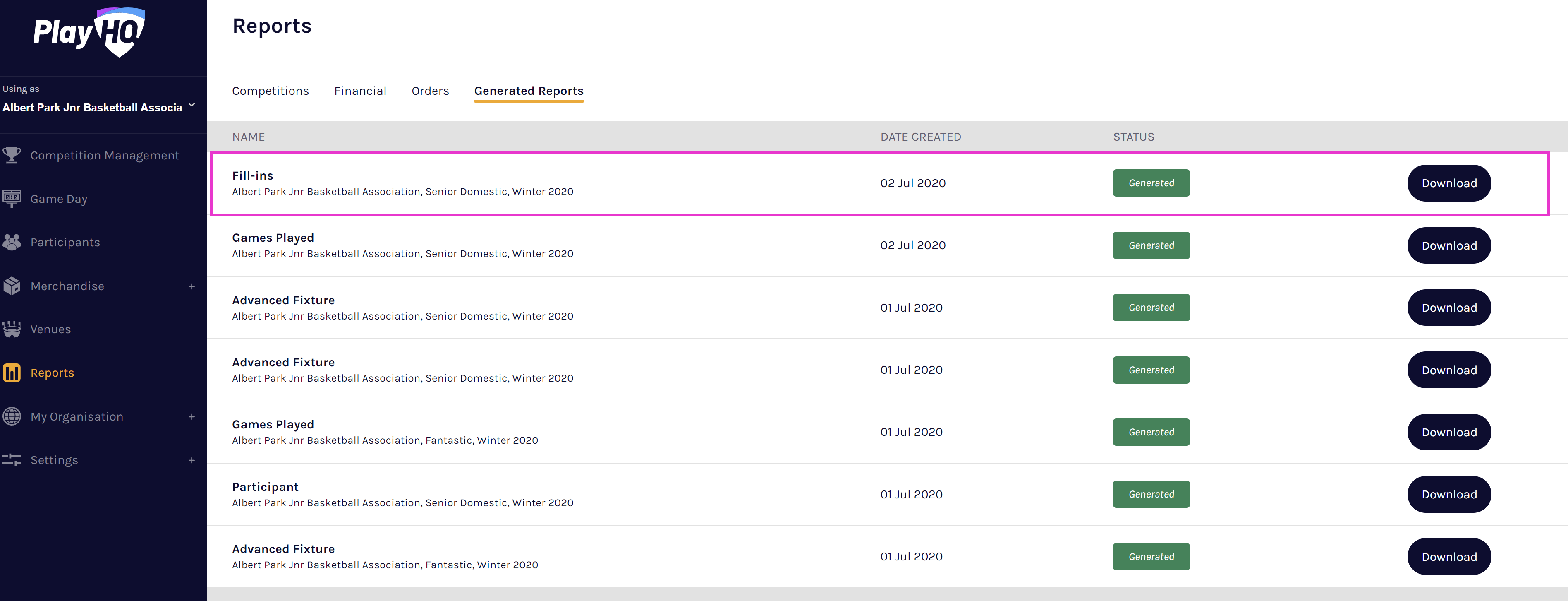Viewport: 1568px width, 601px height.
Task: Switch to the Competitions tab
Action: [270, 91]
